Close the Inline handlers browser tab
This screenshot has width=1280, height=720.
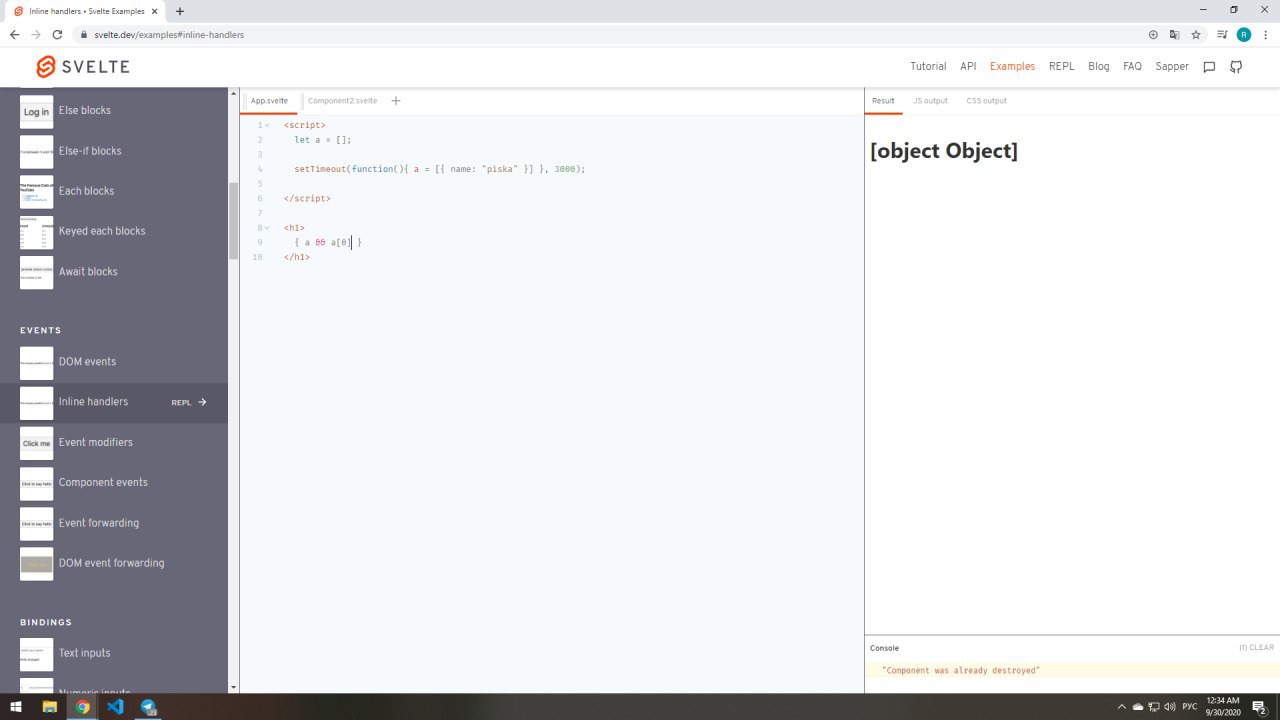pos(156,11)
